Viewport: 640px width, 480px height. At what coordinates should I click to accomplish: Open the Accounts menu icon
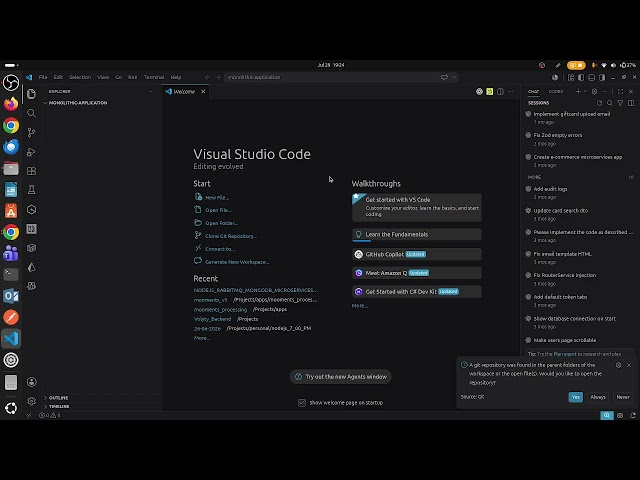(31, 382)
